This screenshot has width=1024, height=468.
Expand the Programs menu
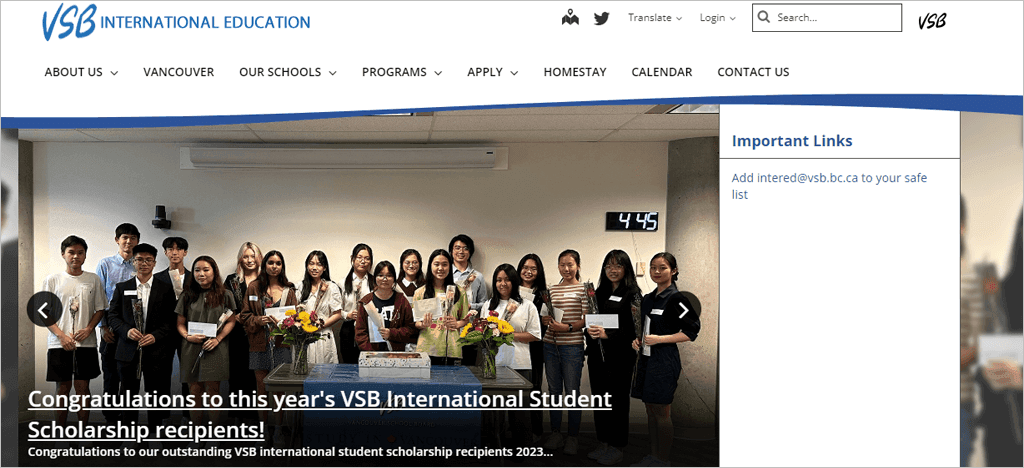click(402, 72)
